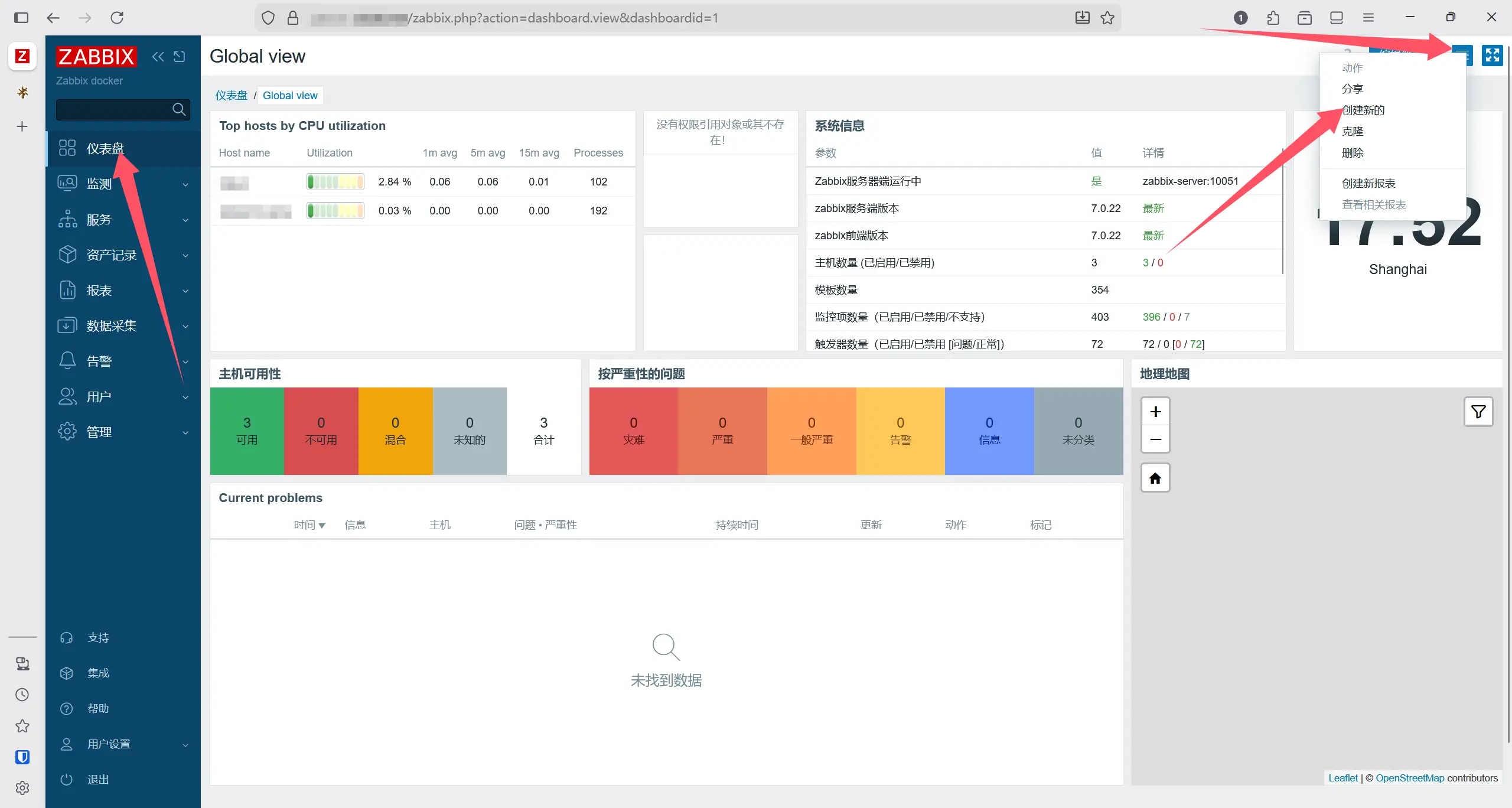Screen dimensions: 1512x808
Task: Click inside the sidebar search field
Action: coord(112,109)
